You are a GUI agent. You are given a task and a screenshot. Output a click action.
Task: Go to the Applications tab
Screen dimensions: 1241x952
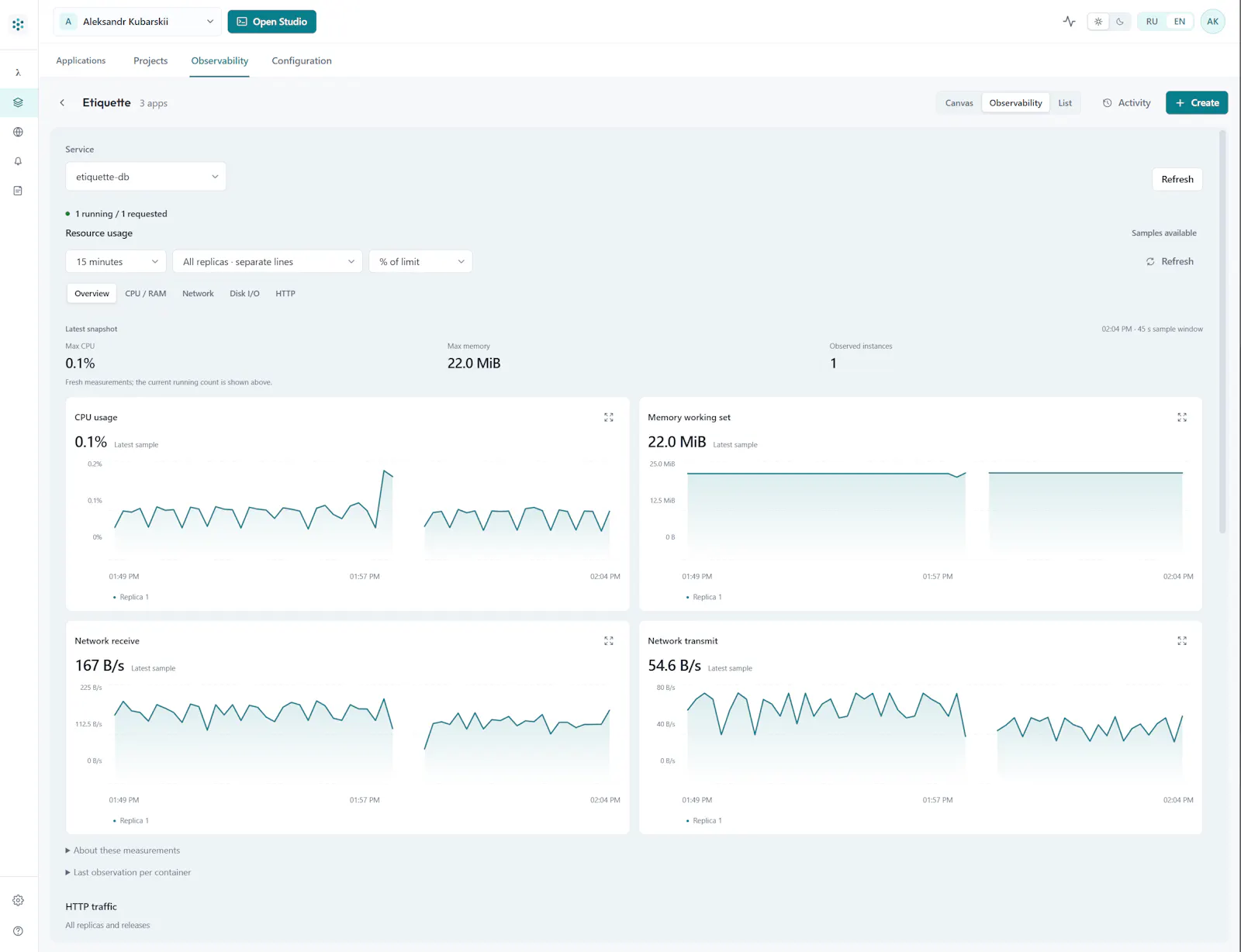tap(81, 60)
